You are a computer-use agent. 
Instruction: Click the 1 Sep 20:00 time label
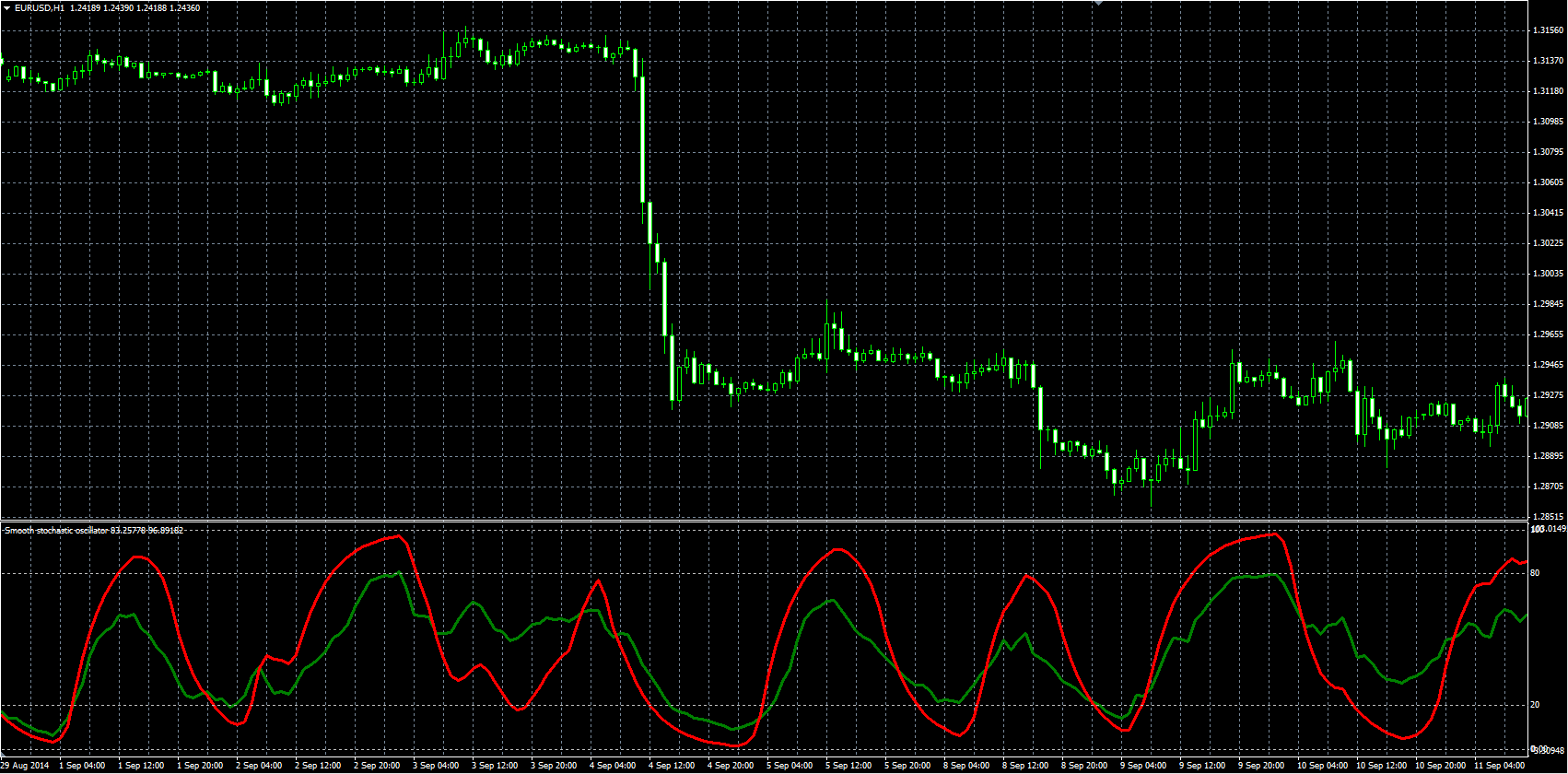200,766
